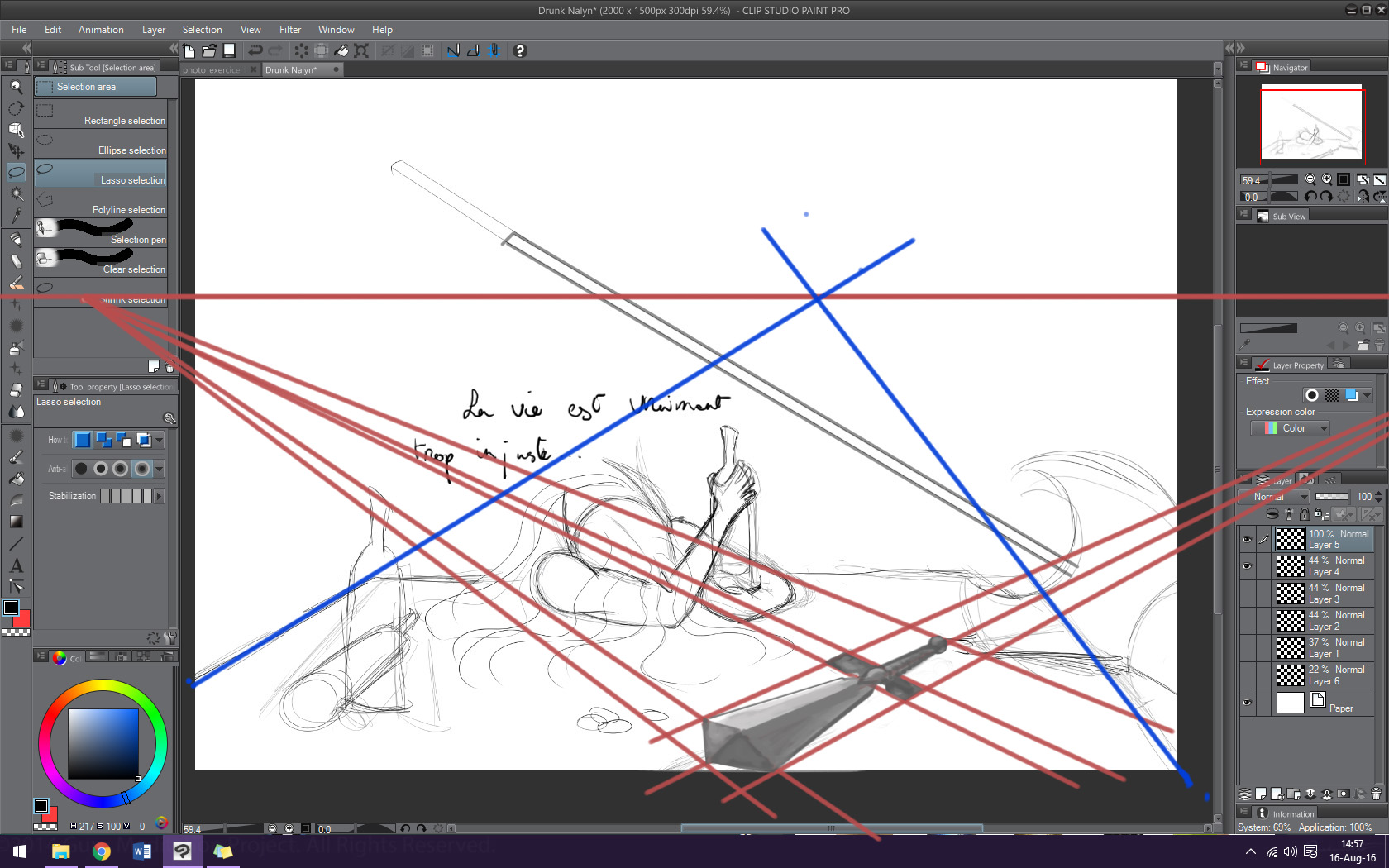The width and height of the screenshot is (1389, 868).
Task: Switch to the photo_exercice tab
Action: (x=213, y=69)
